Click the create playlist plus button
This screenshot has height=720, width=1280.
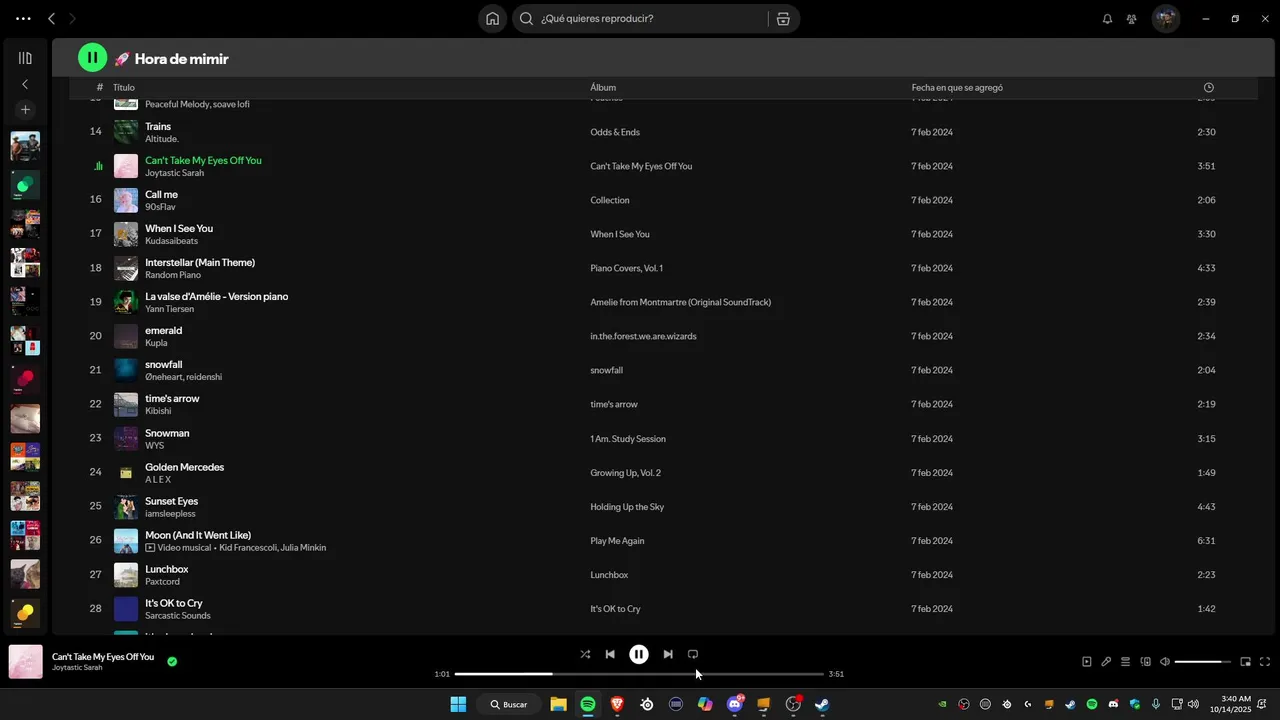coord(25,110)
